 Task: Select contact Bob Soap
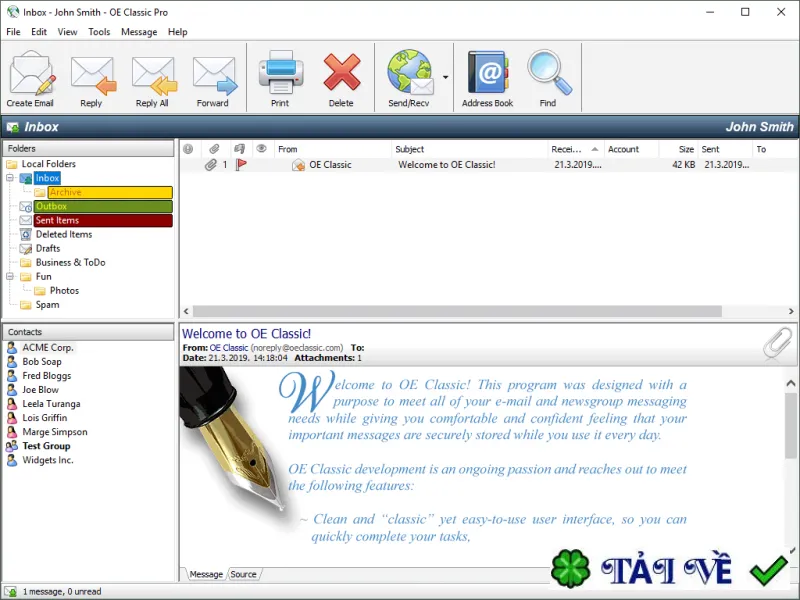(x=42, y=362)
